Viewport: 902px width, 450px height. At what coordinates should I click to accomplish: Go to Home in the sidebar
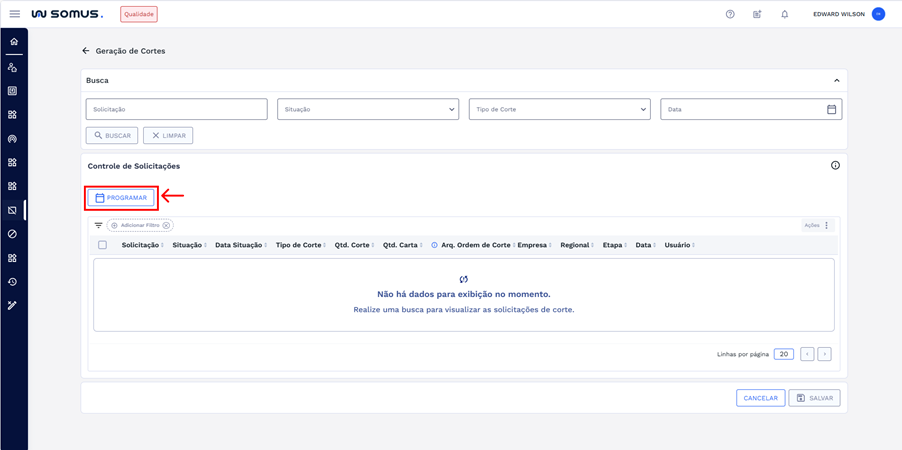click(13, 42)
